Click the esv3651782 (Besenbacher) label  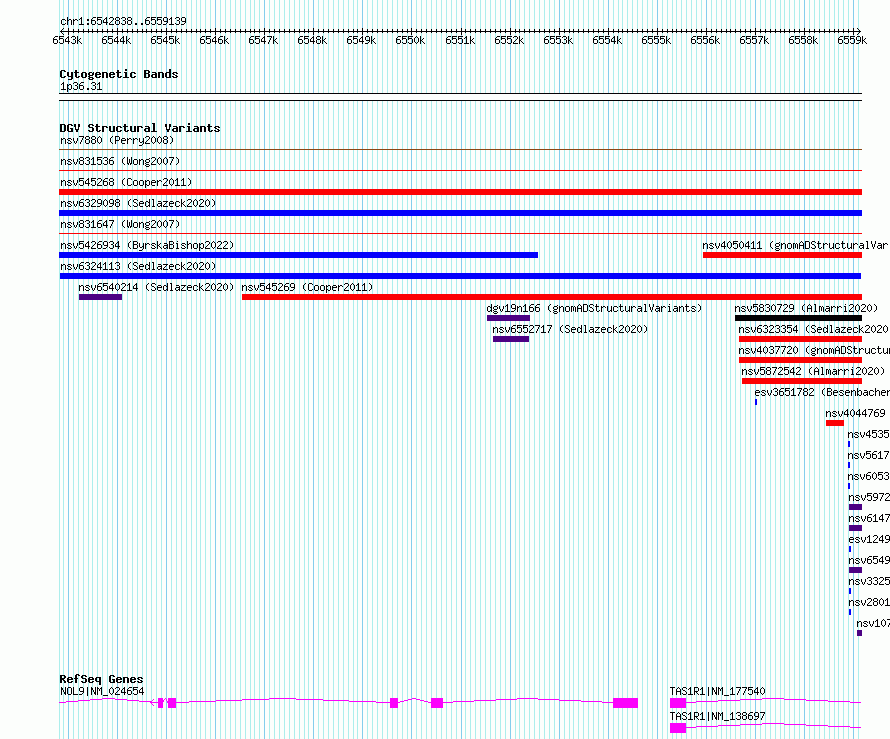click(x=822, y=392)
